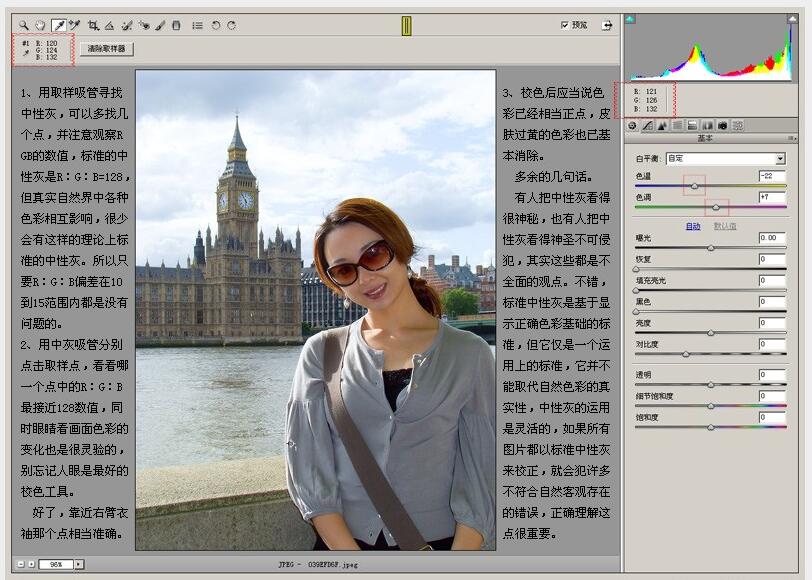Image resolution: width=812 pixels, height=580 pixels.
Task: Open the Camera Calibration tab
Action: 721,125
